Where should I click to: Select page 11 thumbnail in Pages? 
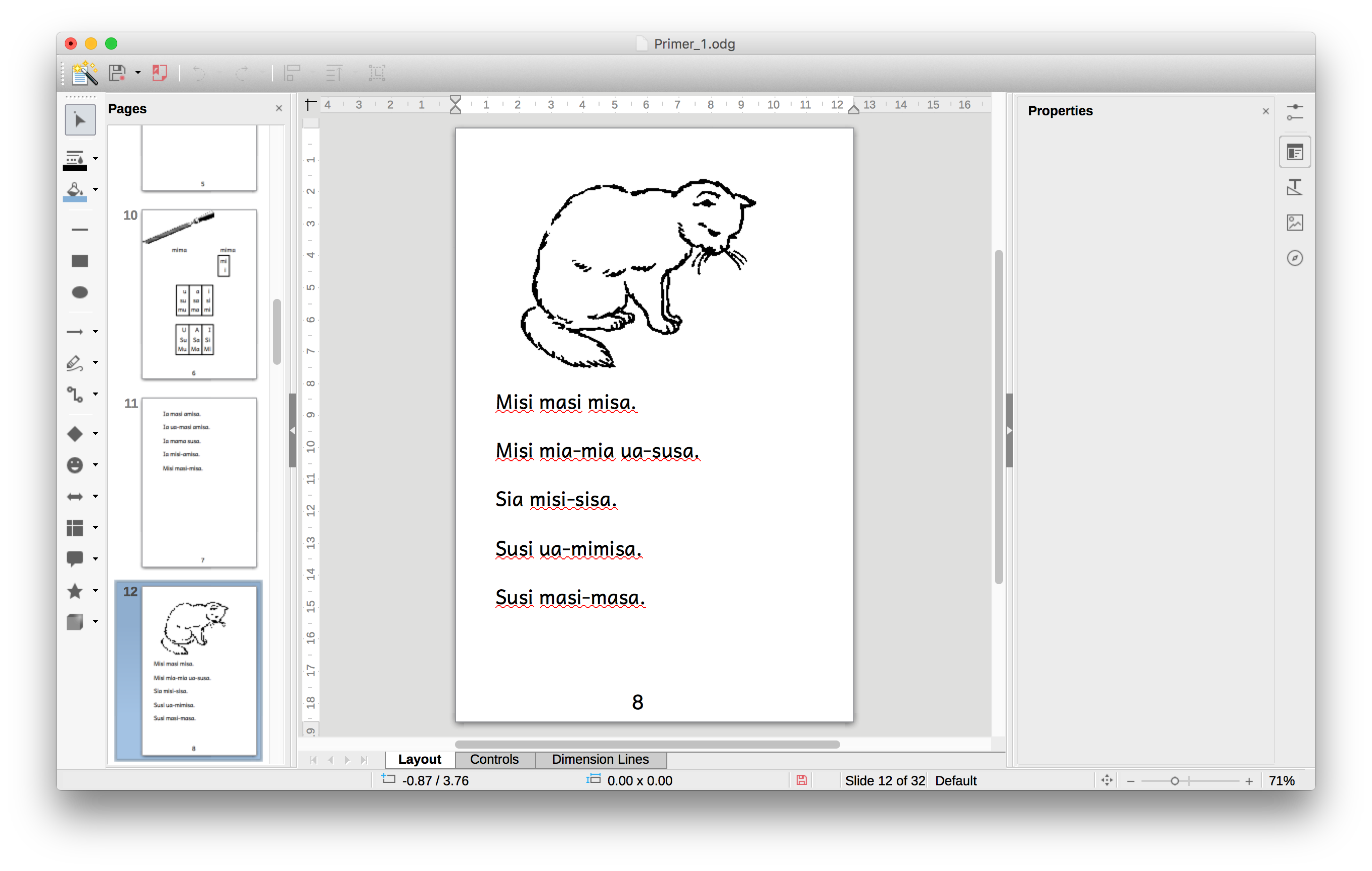(199, 482)
